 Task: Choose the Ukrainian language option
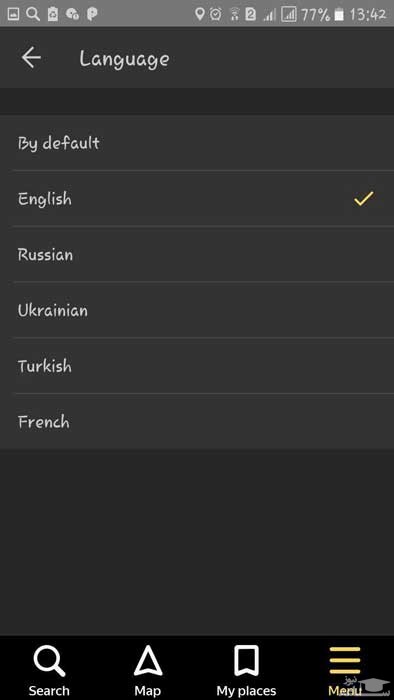[x=197, y=310]
